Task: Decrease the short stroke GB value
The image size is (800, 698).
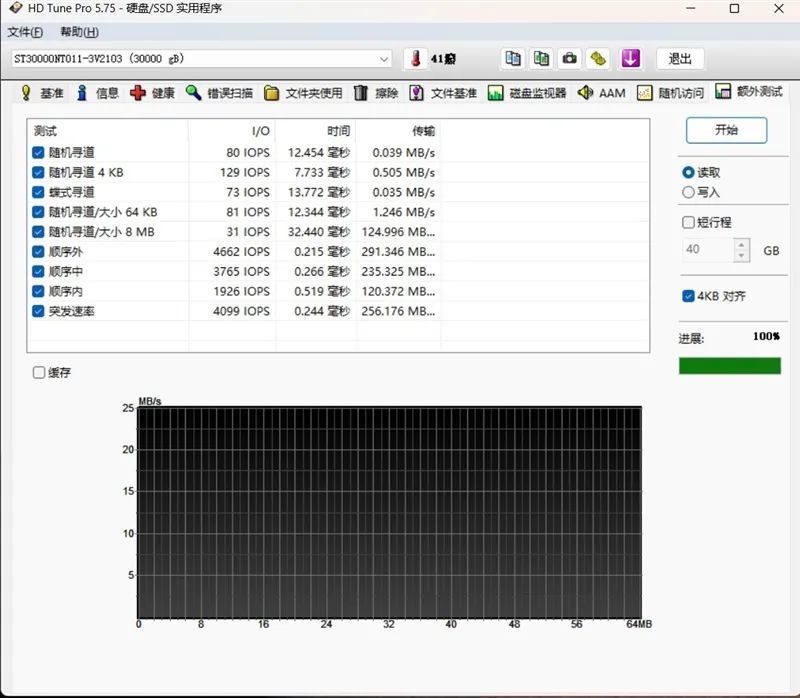Action: click(741, 256)
